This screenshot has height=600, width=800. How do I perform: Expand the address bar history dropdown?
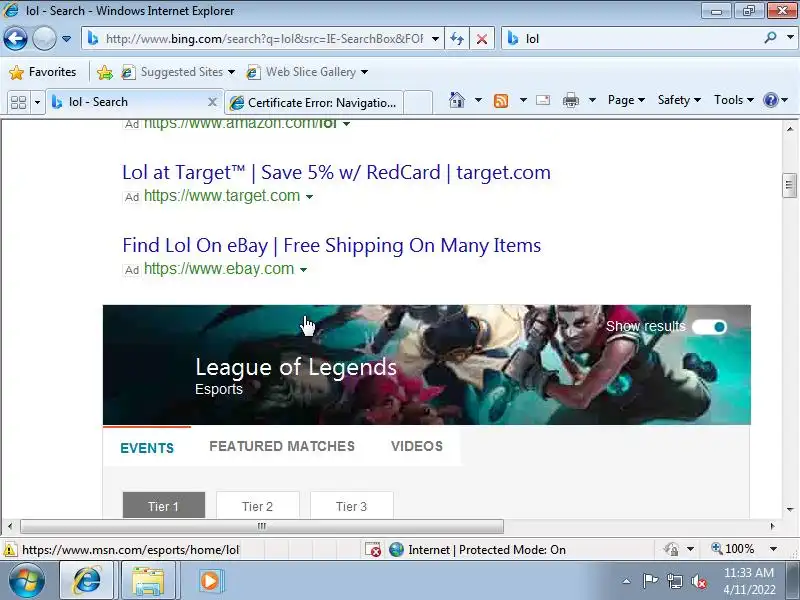click(435, 39)
